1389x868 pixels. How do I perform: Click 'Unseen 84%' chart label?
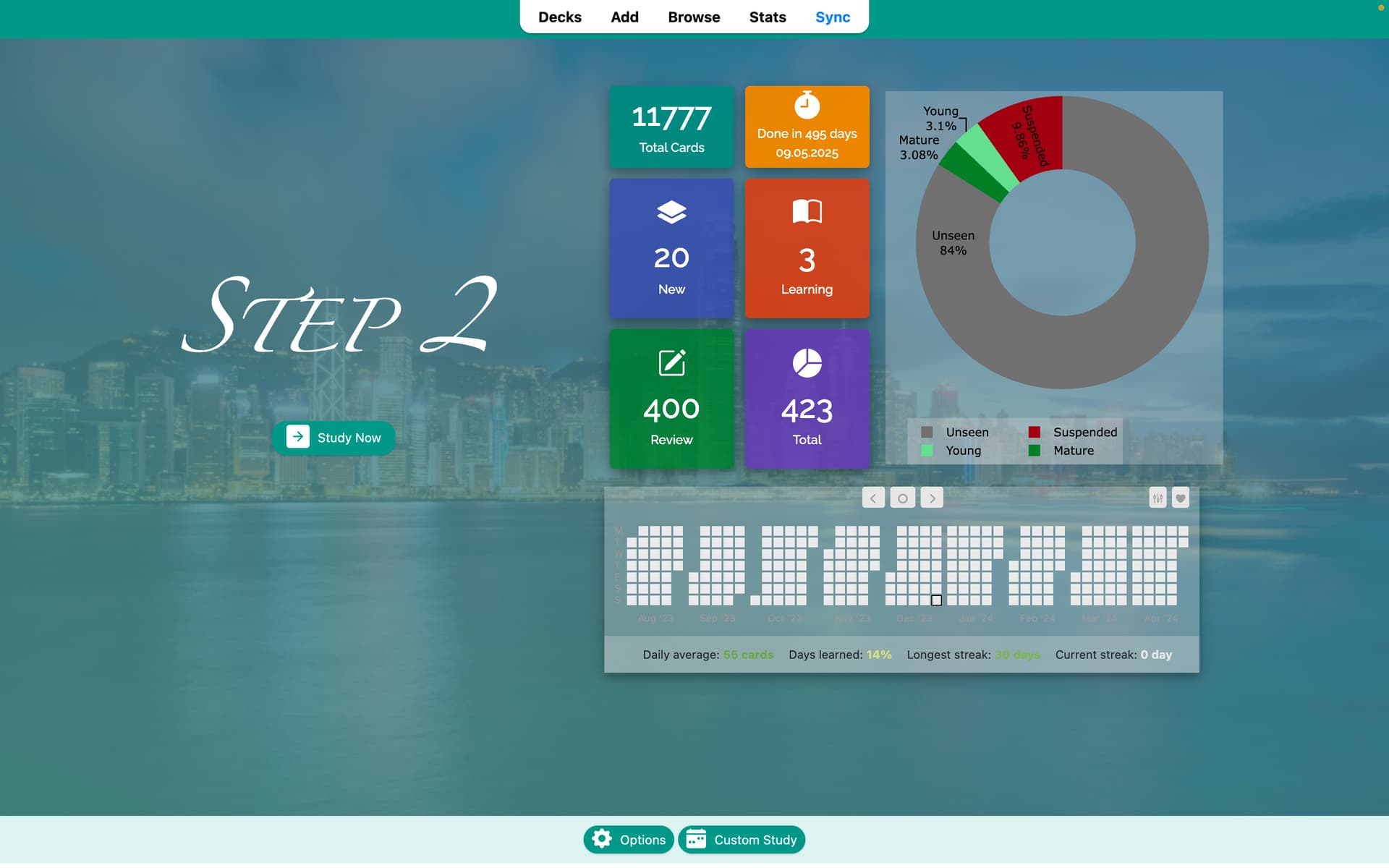coord(953,243)
